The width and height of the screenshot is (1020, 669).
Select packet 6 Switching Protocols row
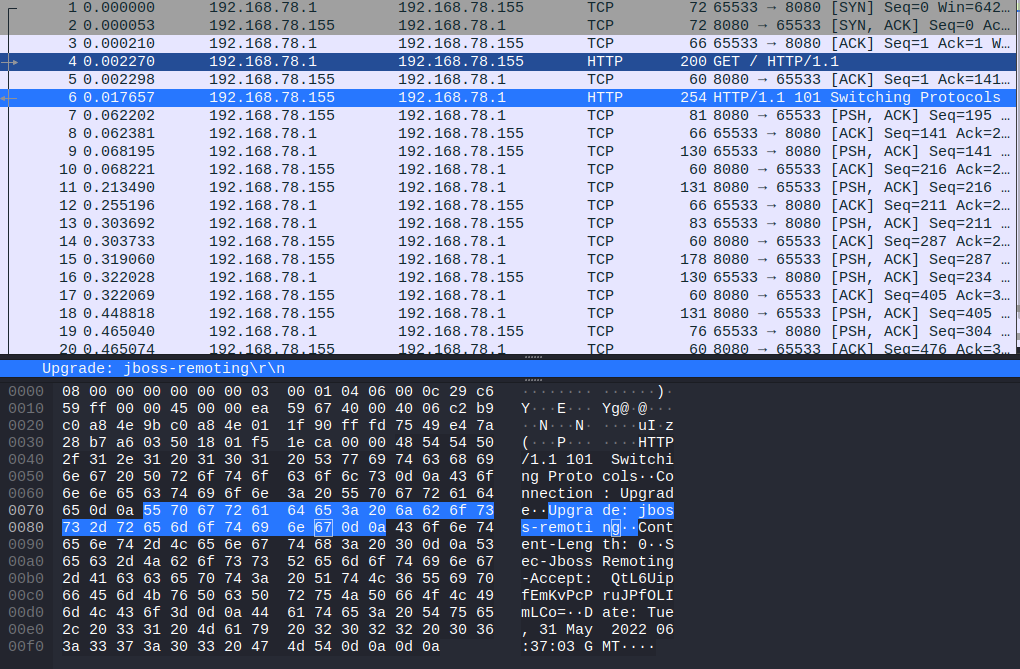point(500,97)
